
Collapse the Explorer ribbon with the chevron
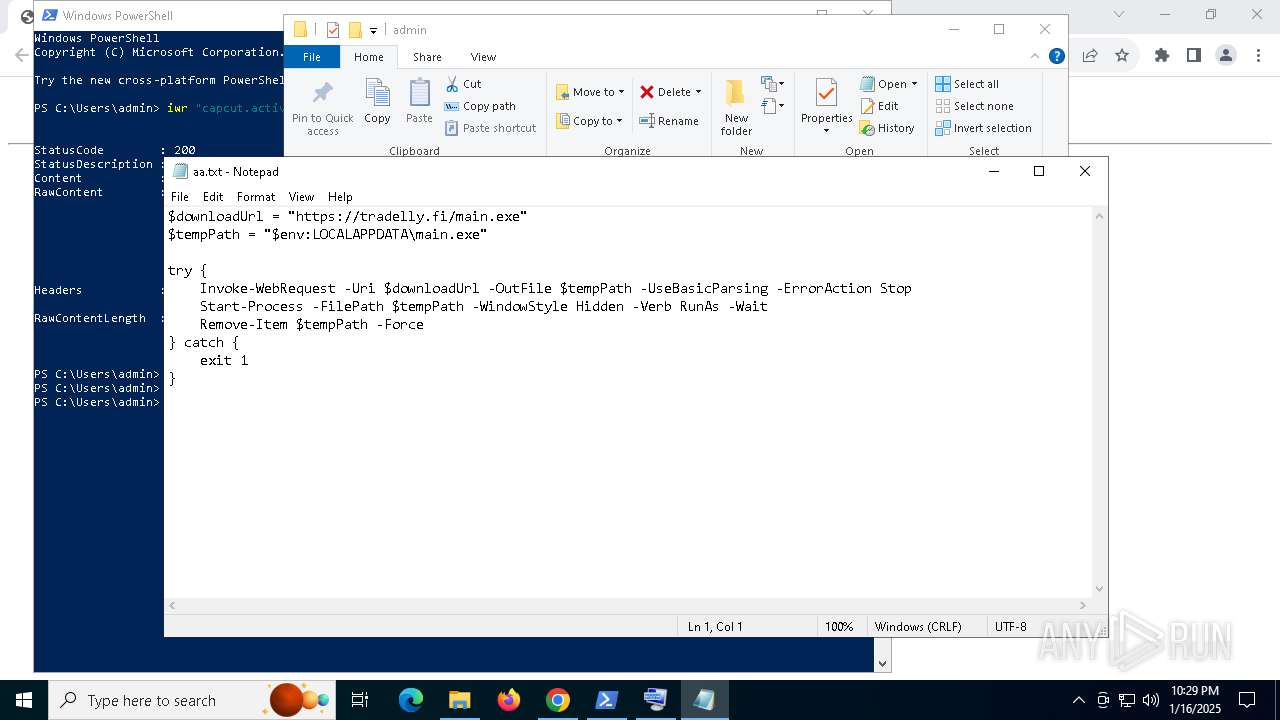1035,56
